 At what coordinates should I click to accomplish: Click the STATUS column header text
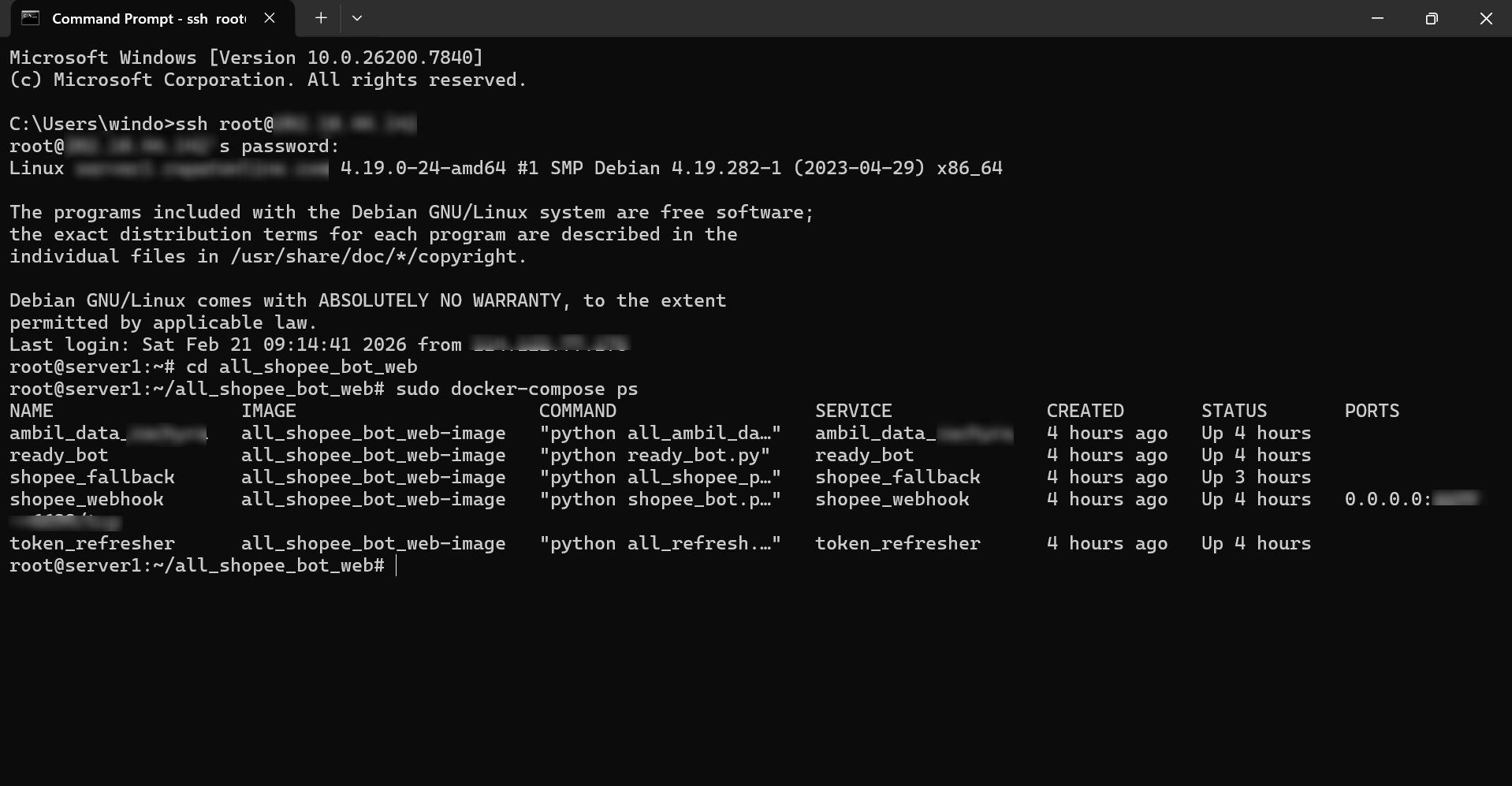pos(1235,412)
